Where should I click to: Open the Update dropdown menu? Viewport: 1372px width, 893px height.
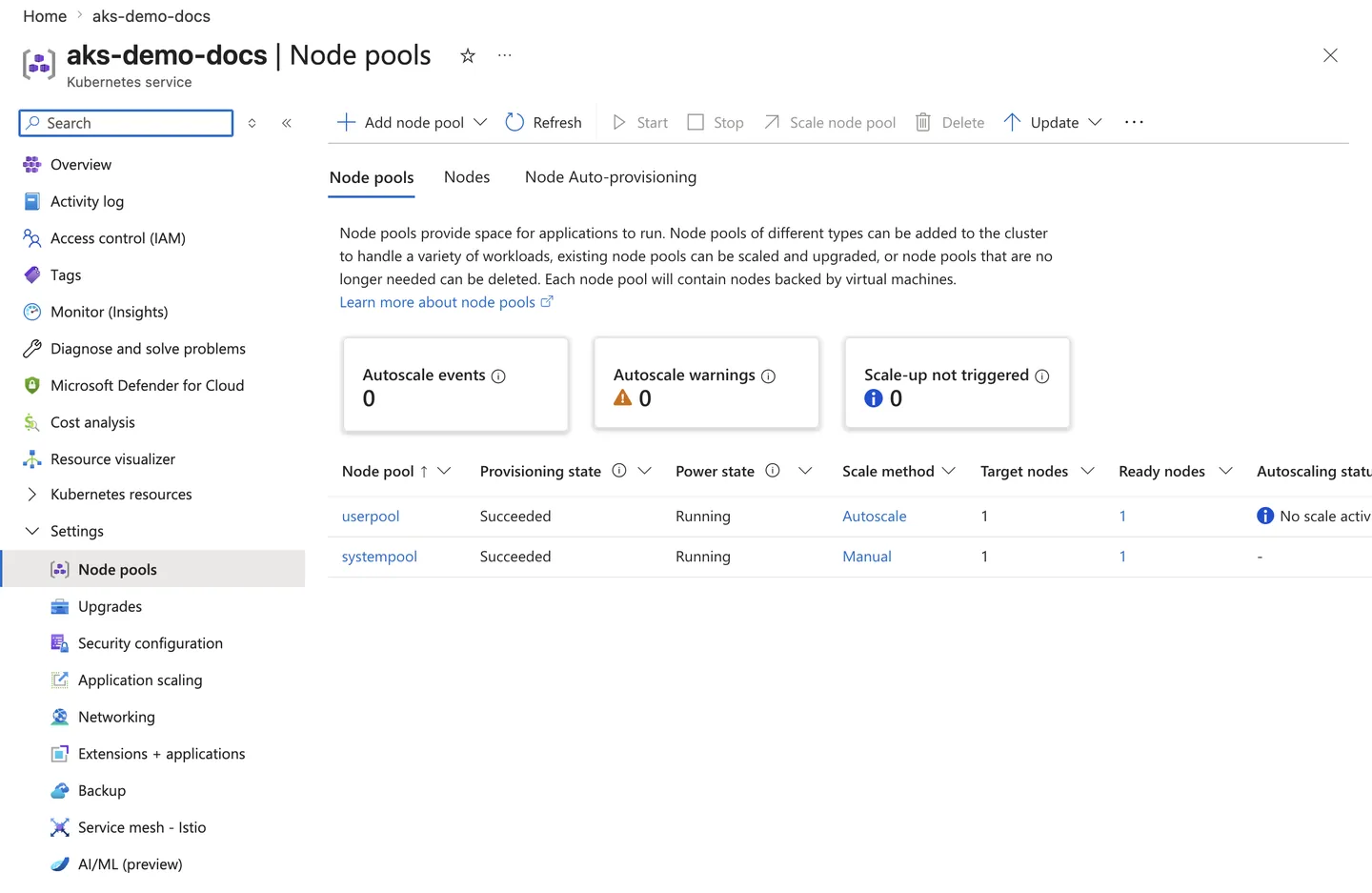point(1053,122)
